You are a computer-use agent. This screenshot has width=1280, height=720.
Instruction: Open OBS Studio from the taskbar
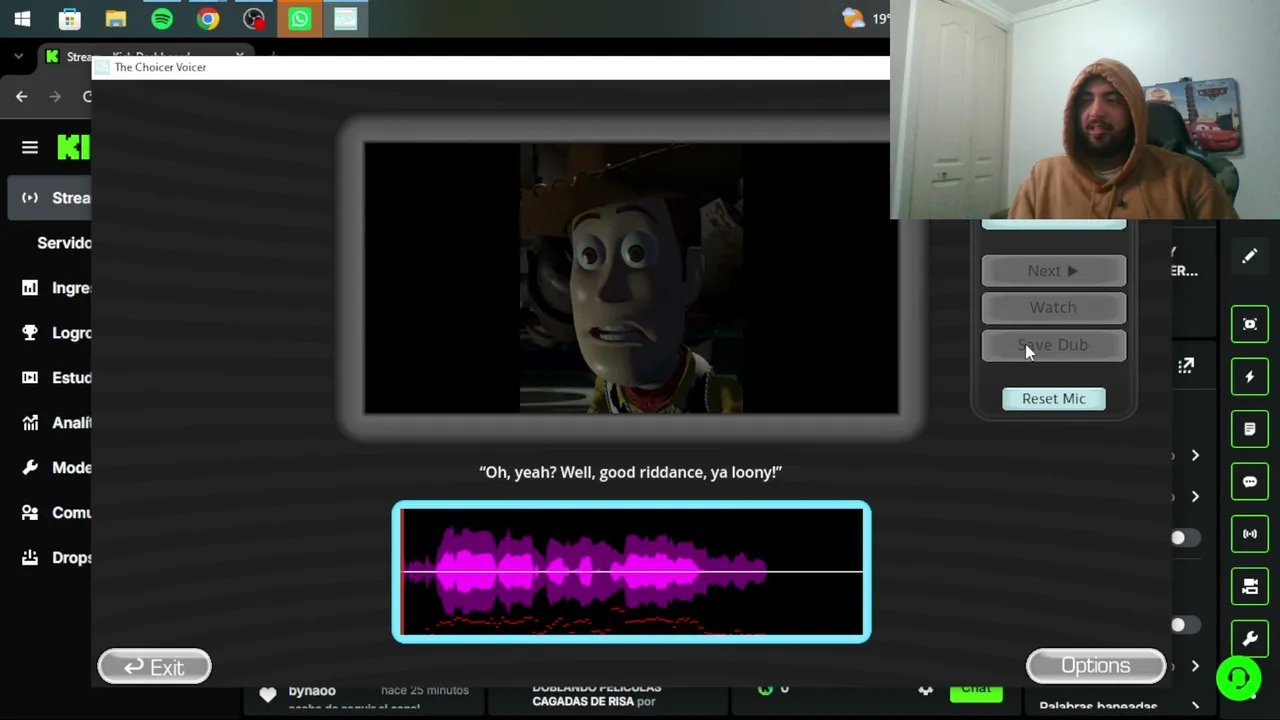[x=254, y=18]
